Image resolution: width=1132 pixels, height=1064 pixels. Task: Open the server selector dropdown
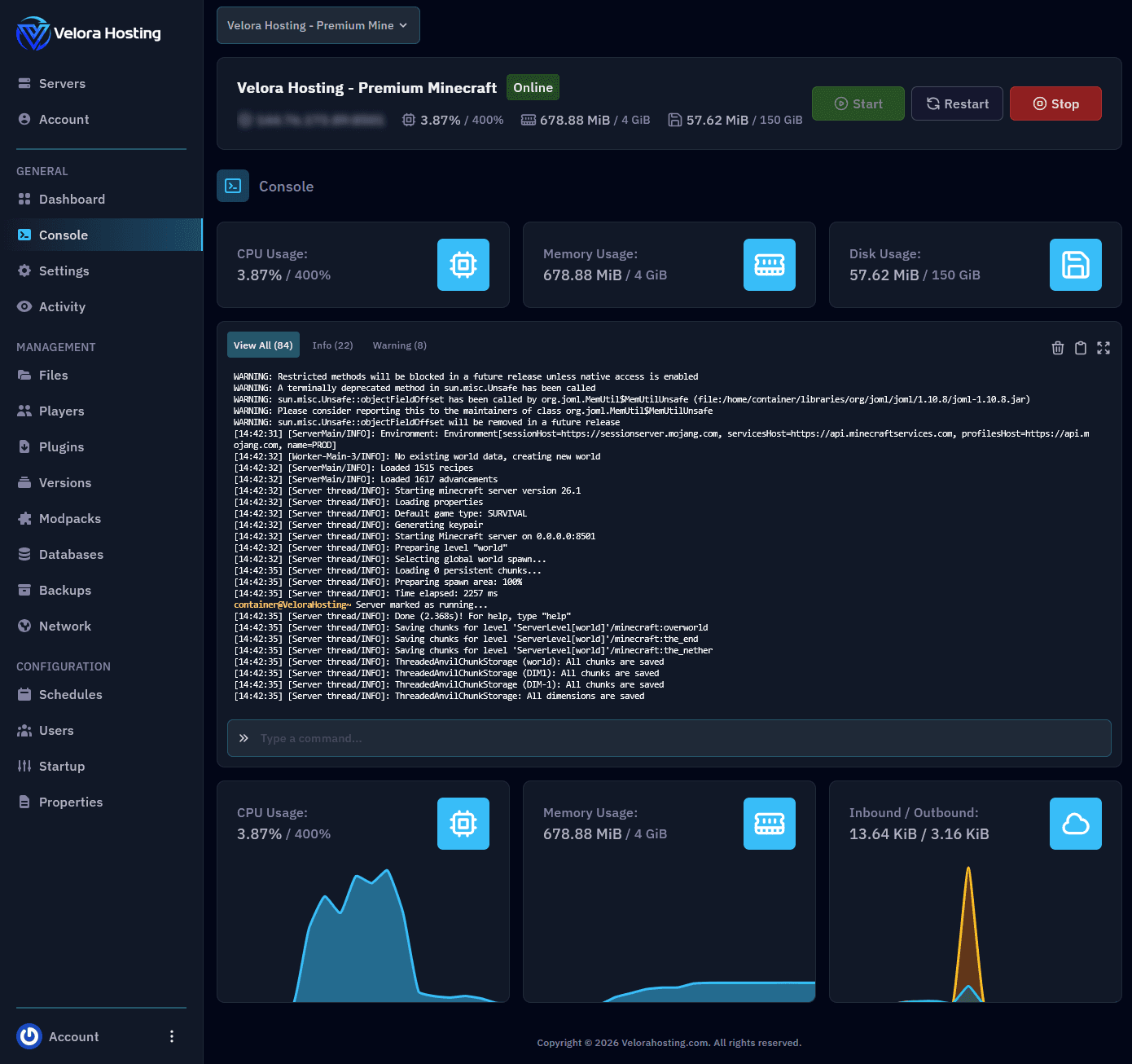(318, 25)
